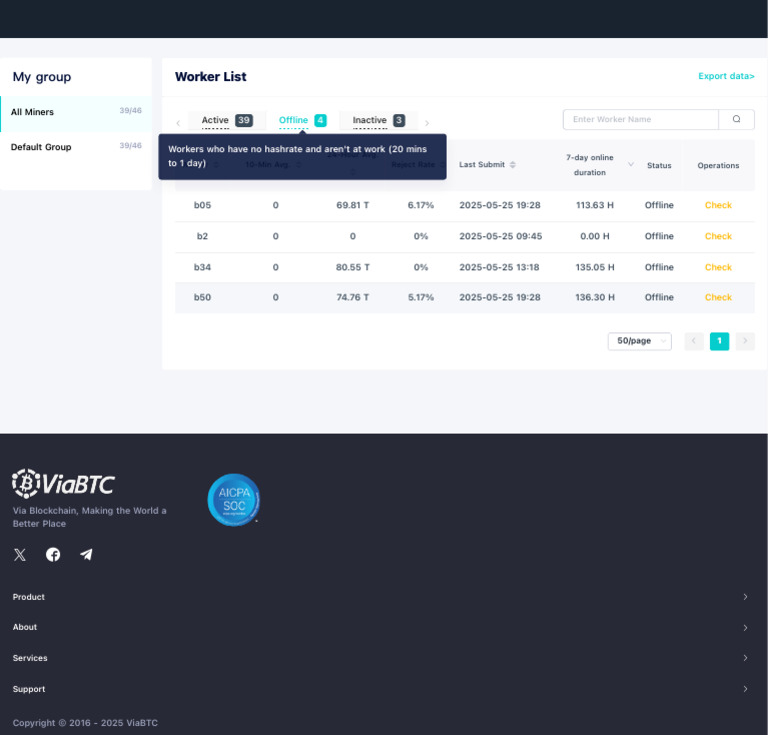The image size is (768, 735).
Task: Click Check for worker b05
Action: coord(718,205)
